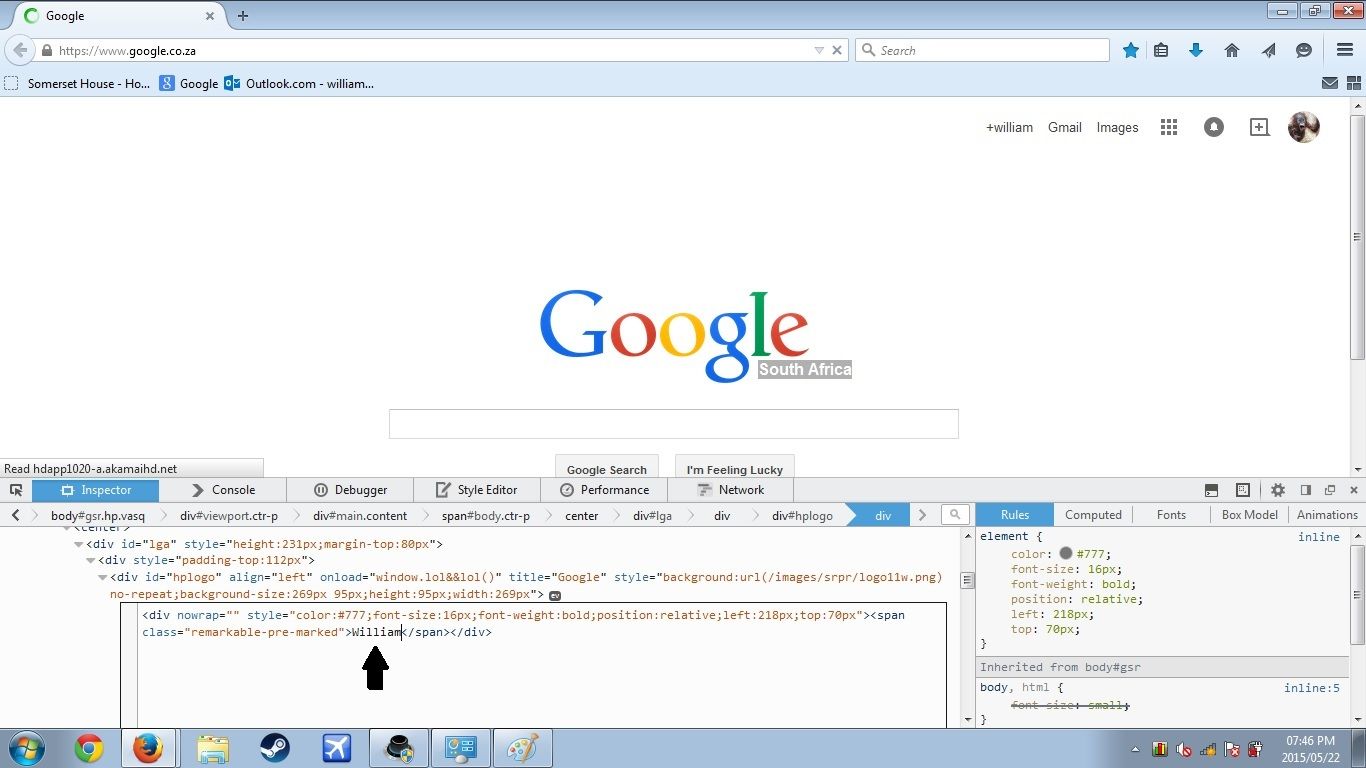1366x768 pixels.
Task: Bookmark this page with the star
Action: click(x=1131, y=50)
